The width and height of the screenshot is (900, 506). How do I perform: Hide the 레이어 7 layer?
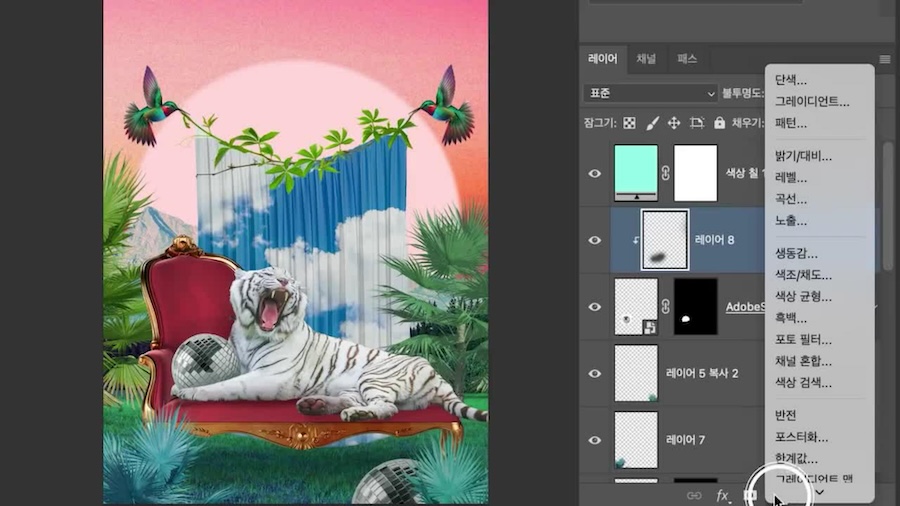[x=595, y=439]
